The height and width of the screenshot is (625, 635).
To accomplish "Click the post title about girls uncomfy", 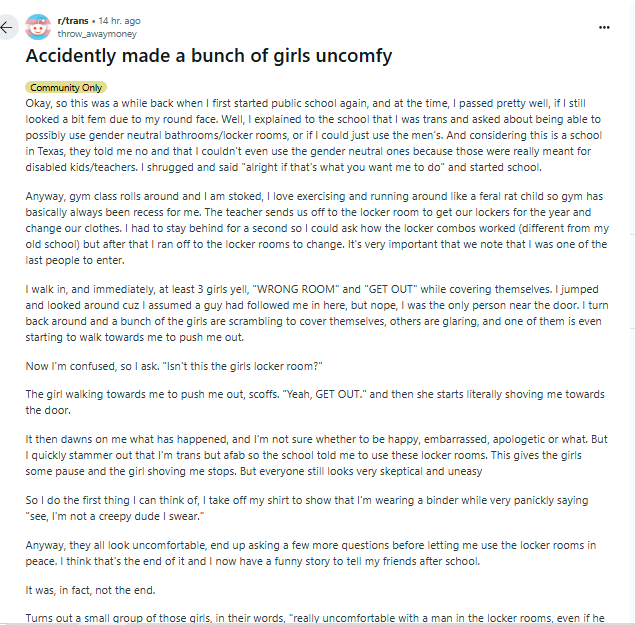I will coord(208,56).
